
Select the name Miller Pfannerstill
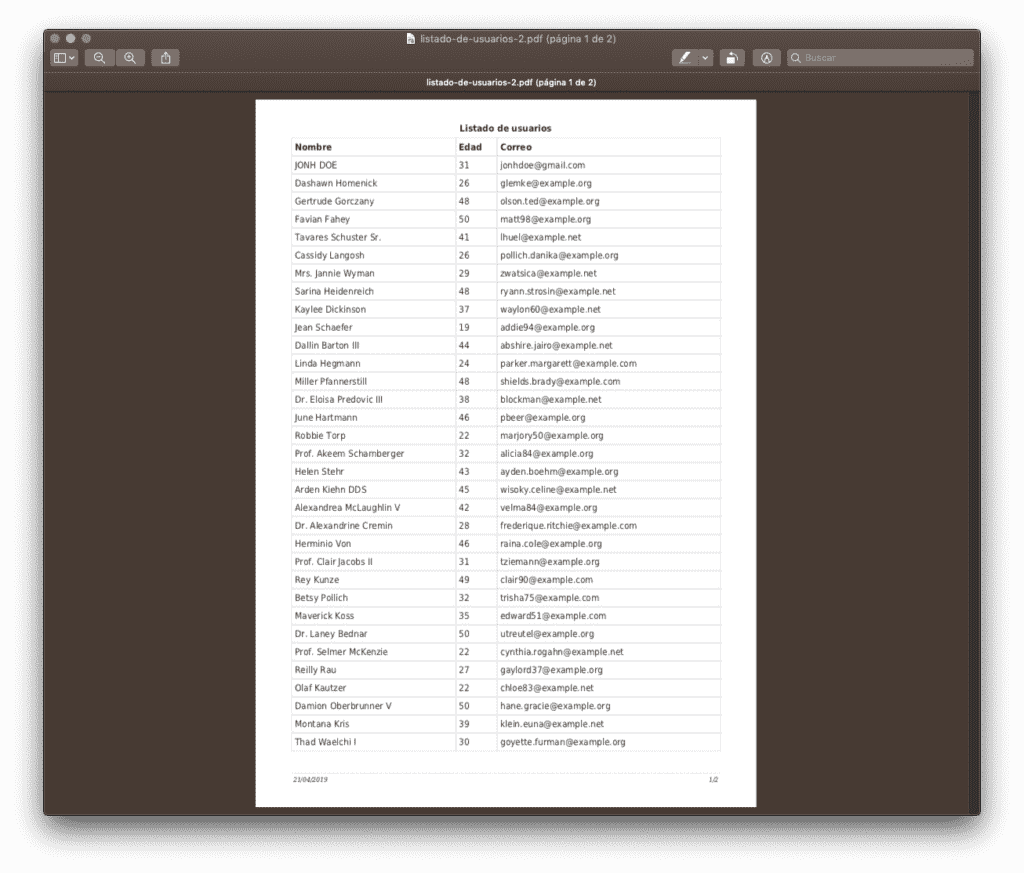(x=330, y=381)
